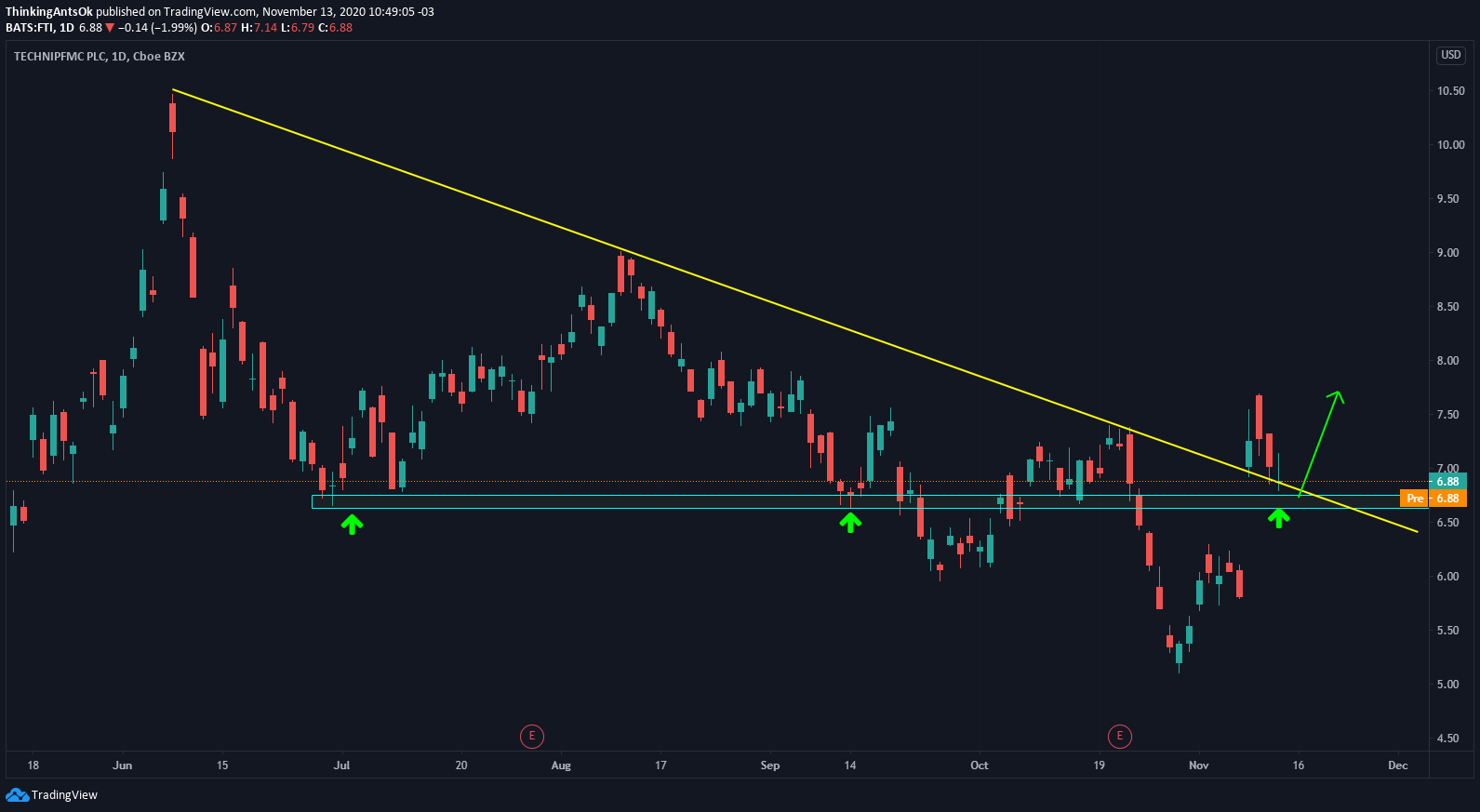Image resolution: width=1480 pixels, height=812 pixels.
Task: Click the 5.00 price axis label
Action: (1447, 685)
